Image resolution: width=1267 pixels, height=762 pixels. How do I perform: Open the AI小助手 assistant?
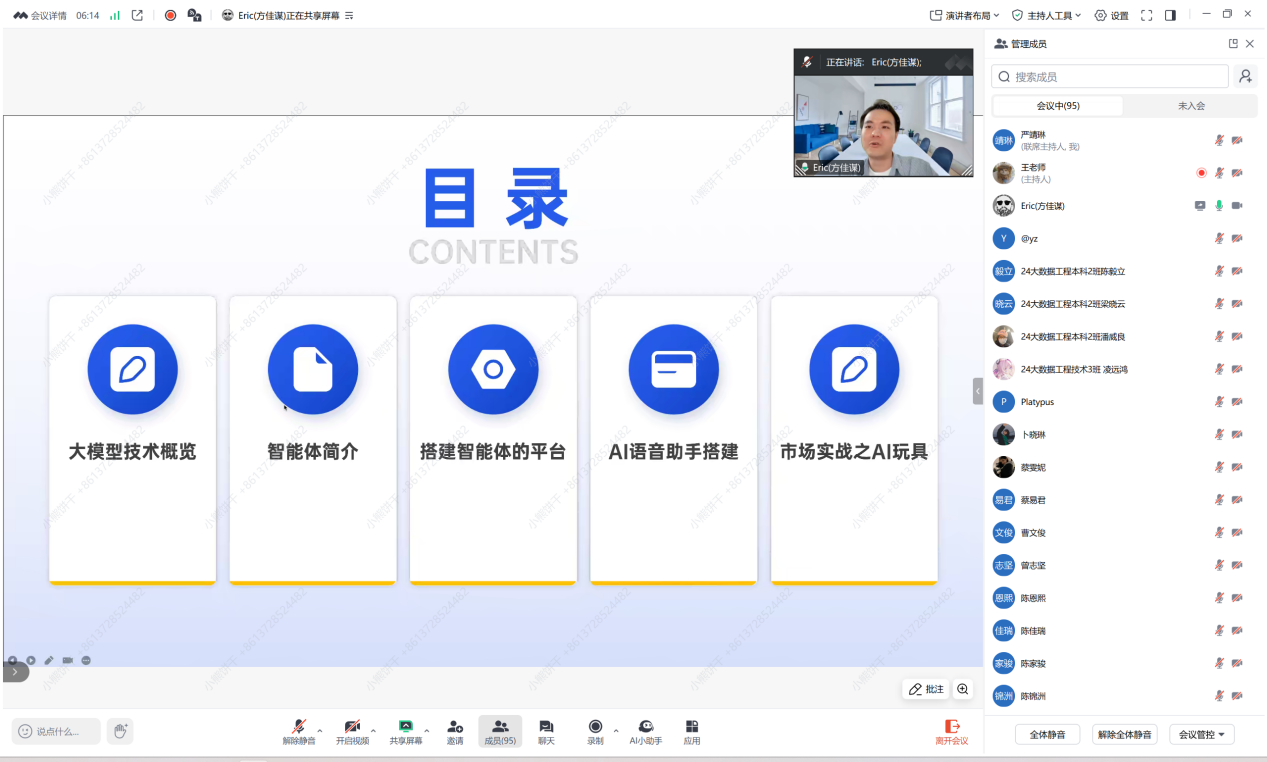(x=644, y=731)
